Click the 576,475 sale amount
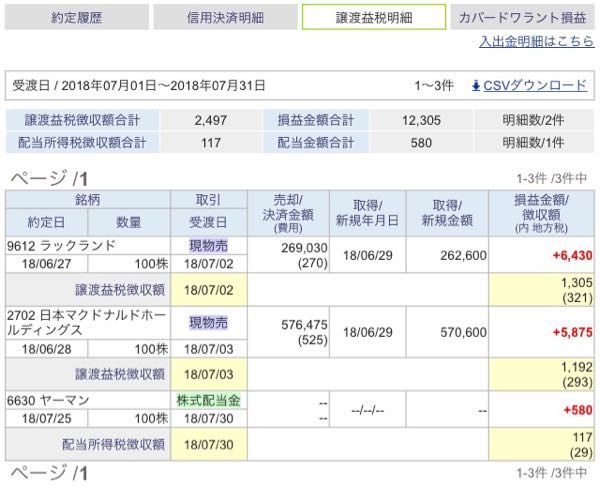Image resolution: width=600 pixels, height=487 pixels. (304, 325)
